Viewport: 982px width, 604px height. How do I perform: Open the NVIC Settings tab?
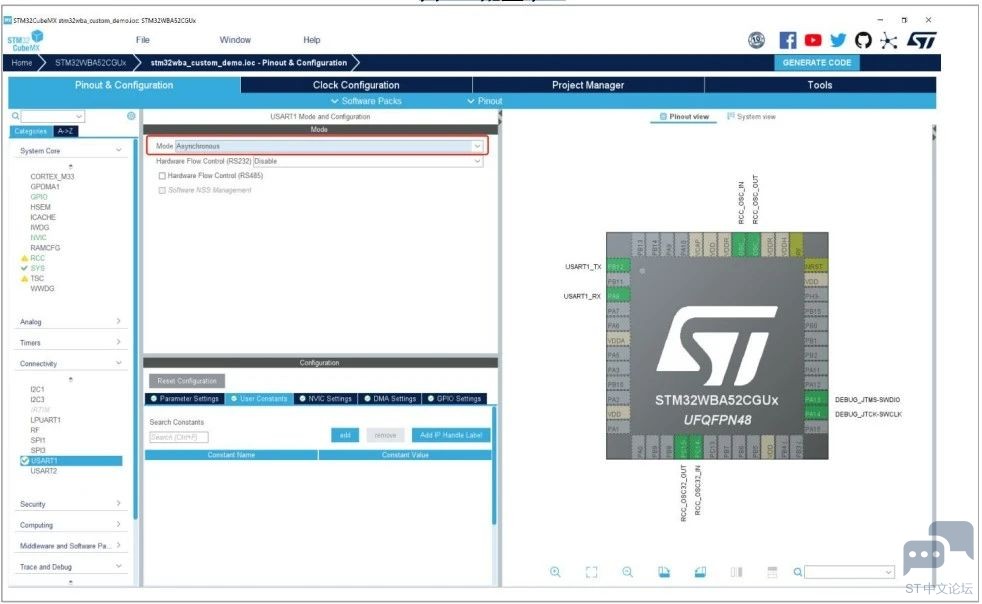click(x=326, y=398)
